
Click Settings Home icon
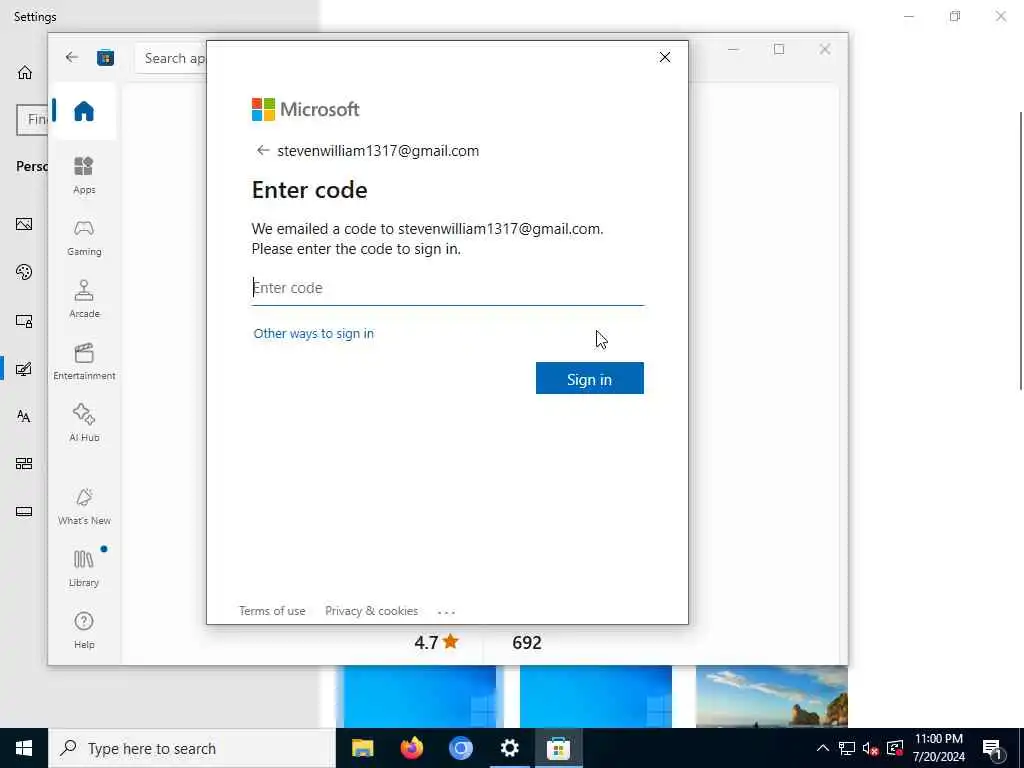[x=25, y=72]
